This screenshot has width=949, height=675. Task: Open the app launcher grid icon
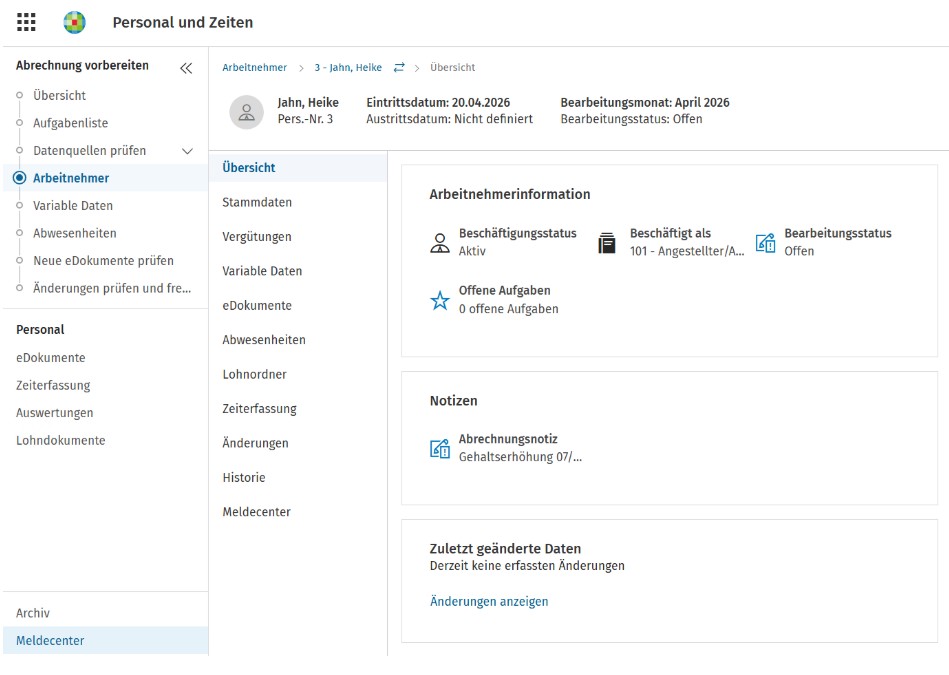pyautogui.click(x=26, y=22)
